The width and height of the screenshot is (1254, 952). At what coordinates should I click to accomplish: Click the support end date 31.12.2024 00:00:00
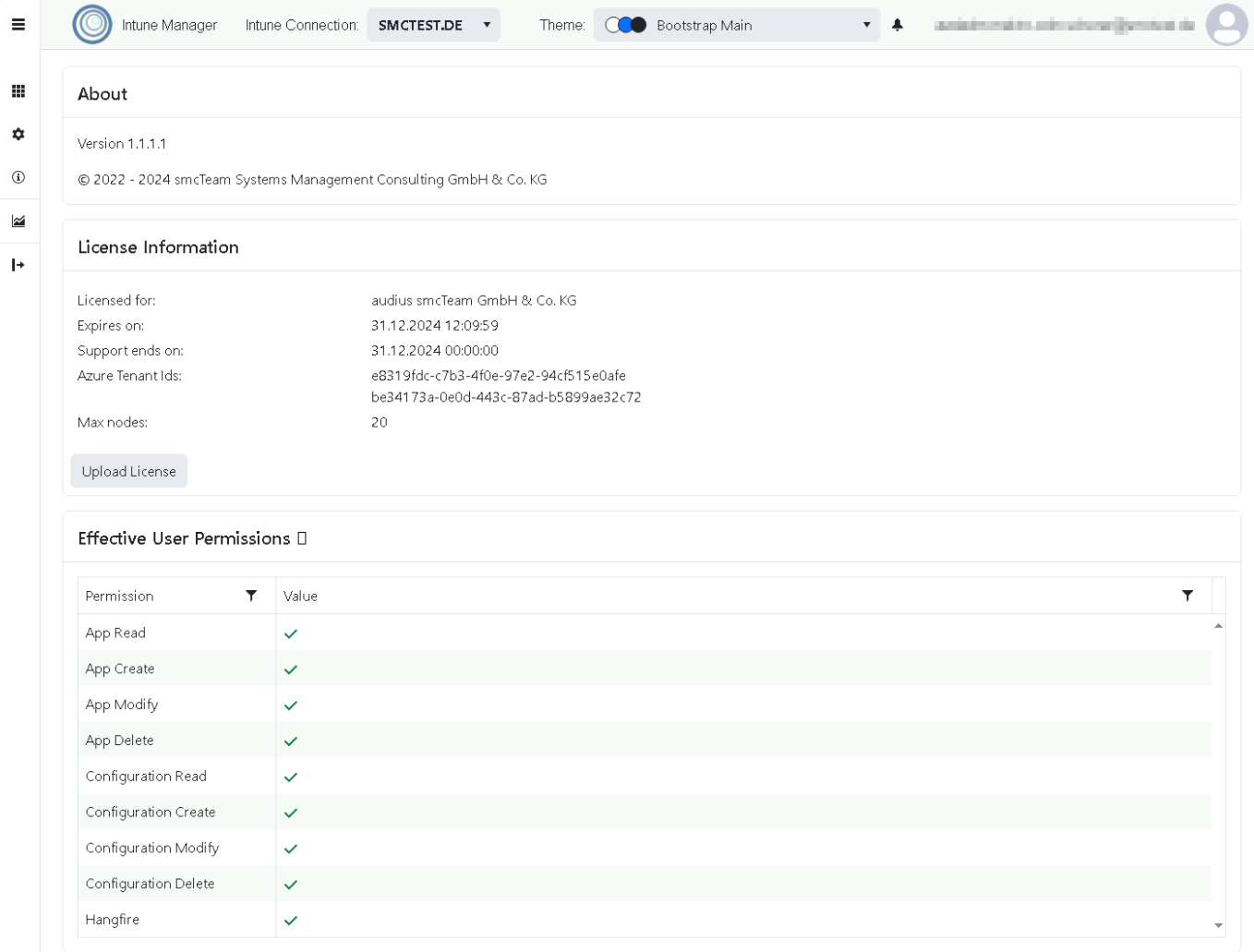(x=435, y=351)
